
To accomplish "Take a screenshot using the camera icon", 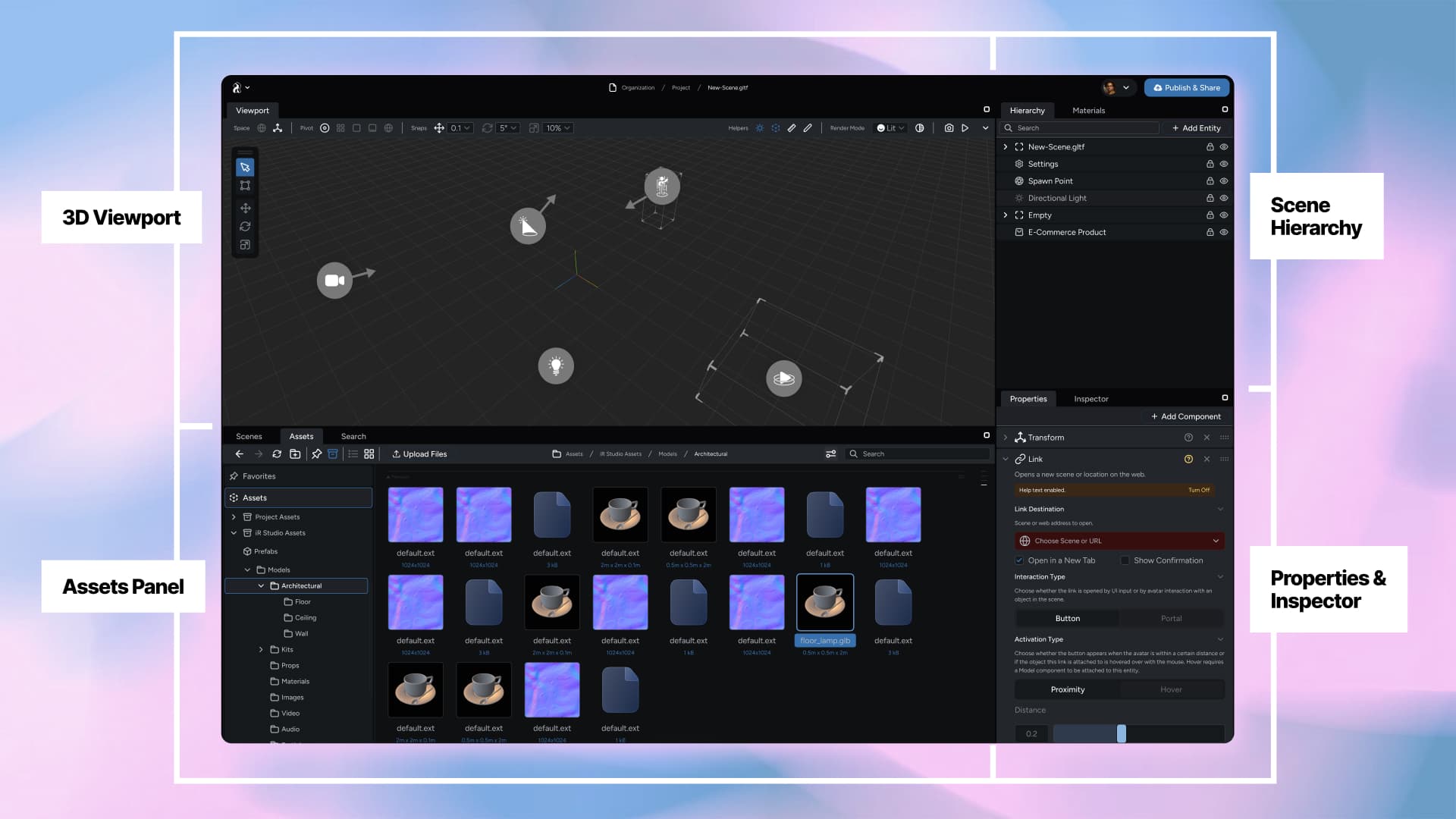I will (949, 127).
